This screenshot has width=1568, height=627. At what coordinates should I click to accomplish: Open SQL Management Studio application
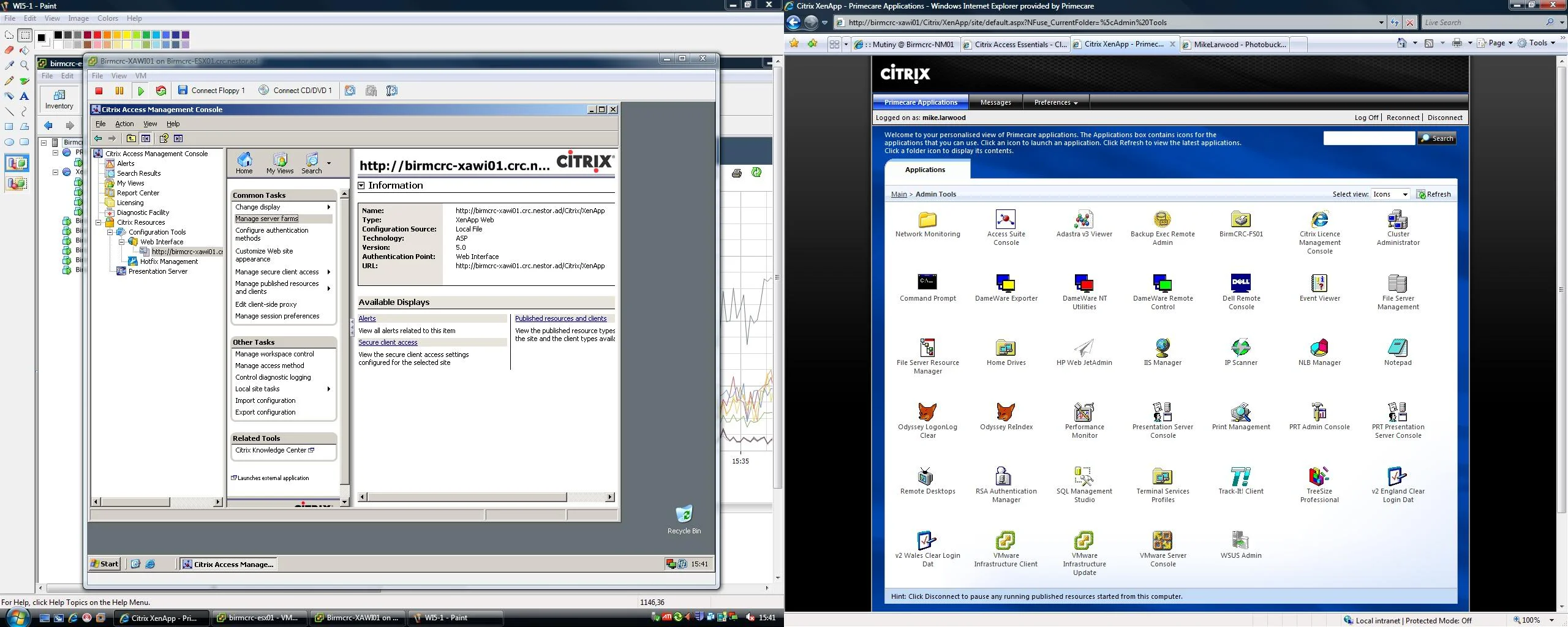1084,486
